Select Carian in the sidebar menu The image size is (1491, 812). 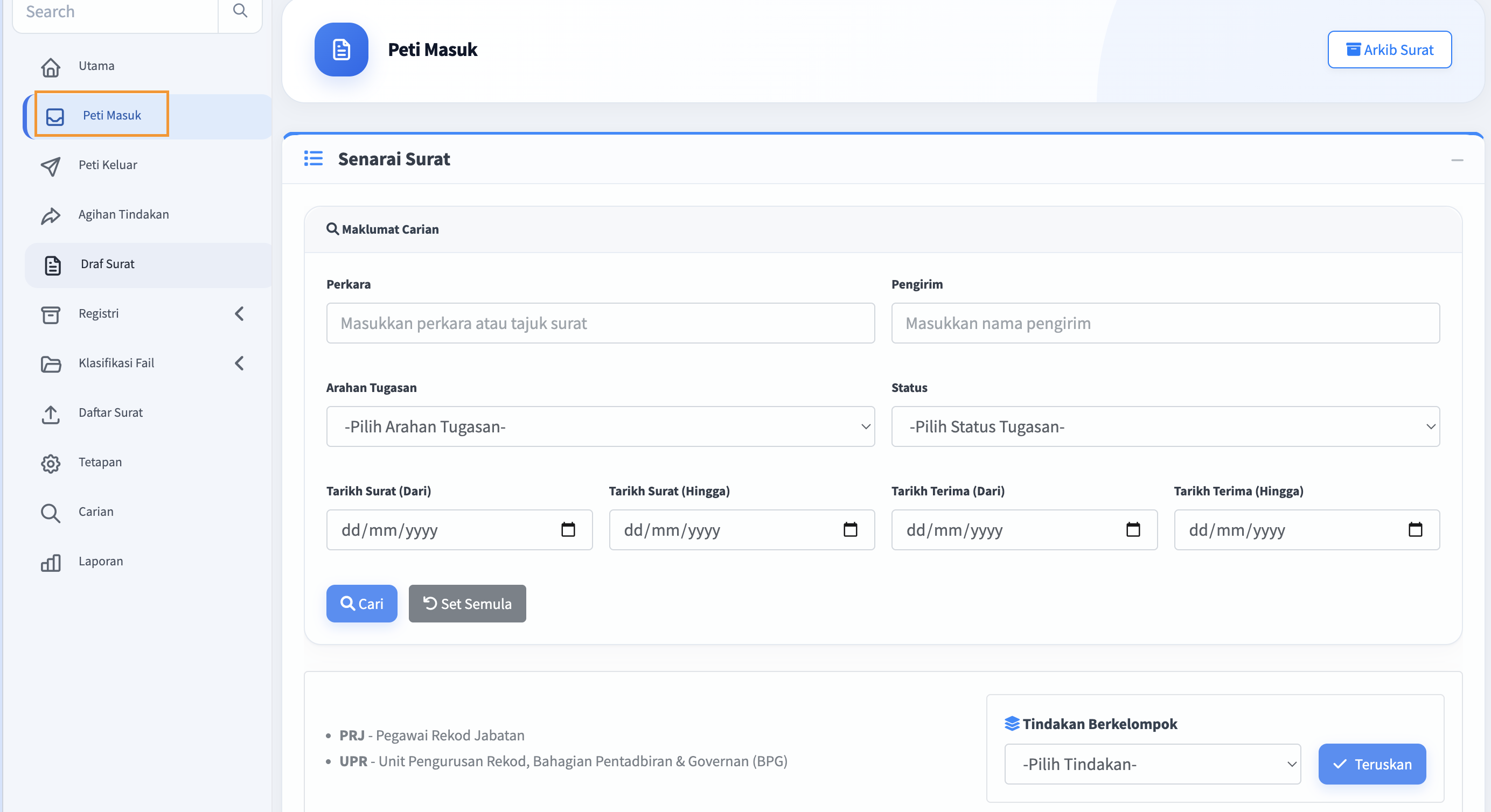pos(96,512)
